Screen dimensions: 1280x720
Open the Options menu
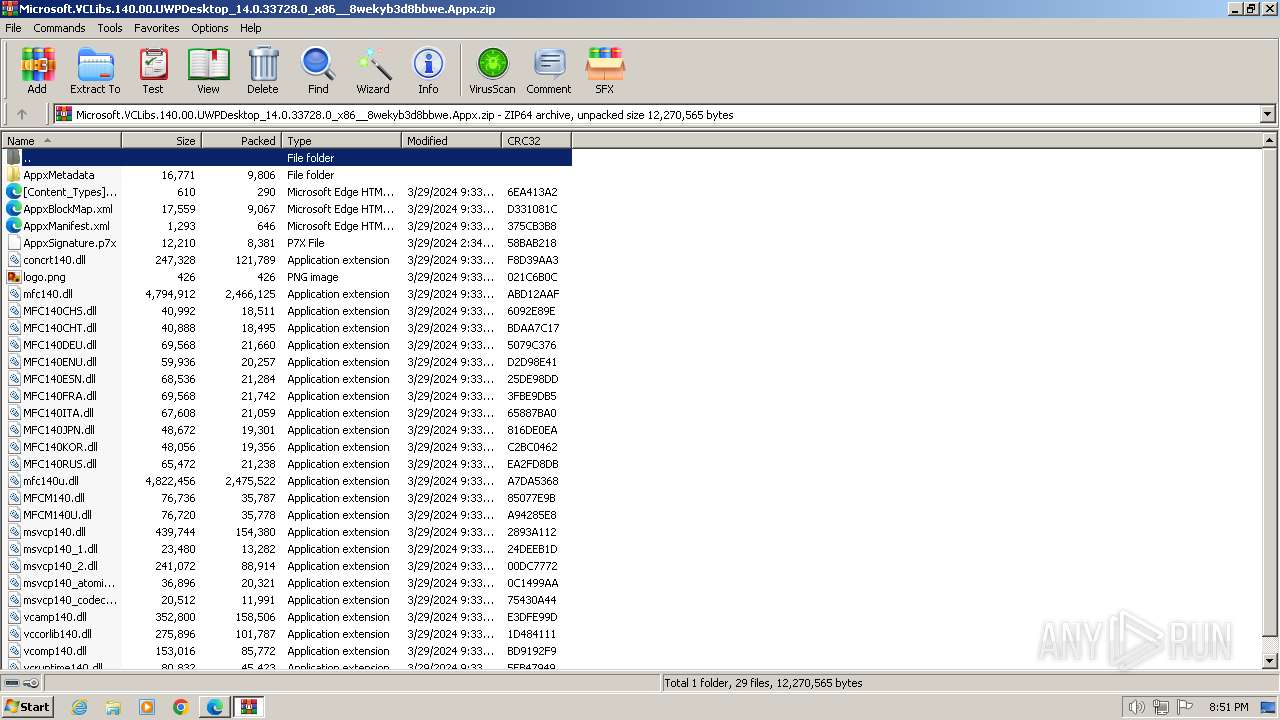pos(210,28)
